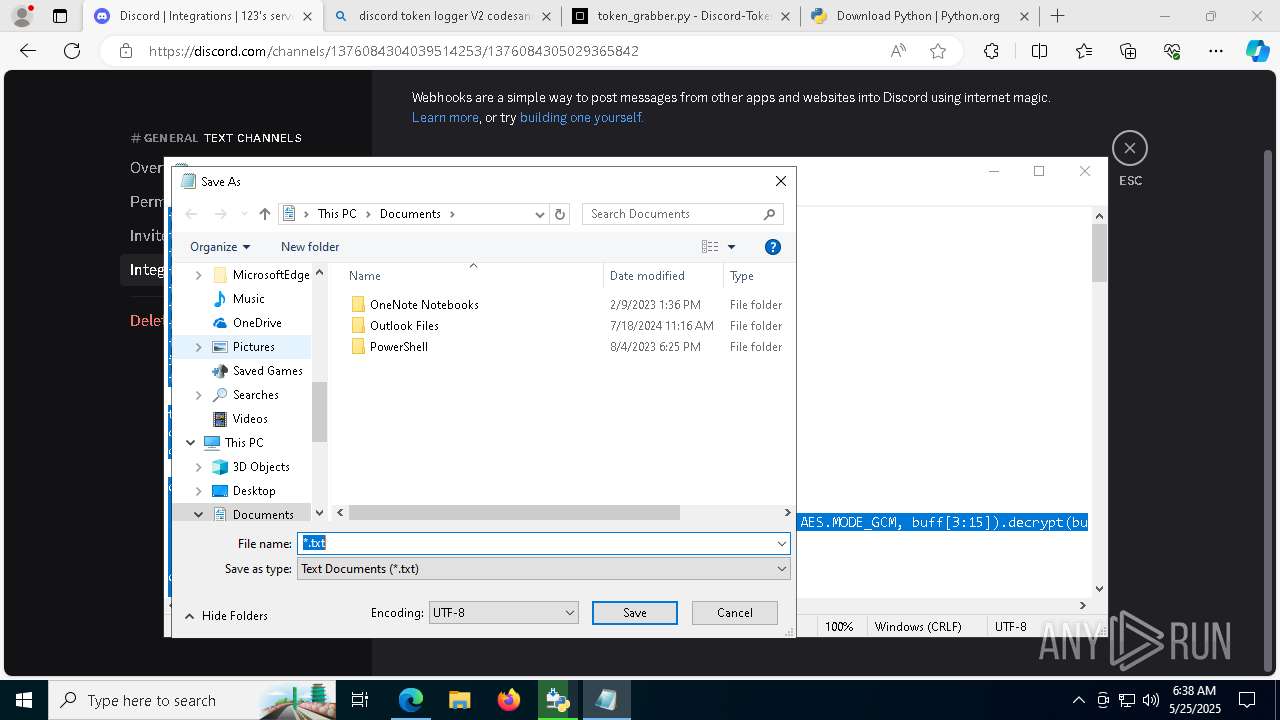Click New folder
1280x720 pixels.
(310, 247)
